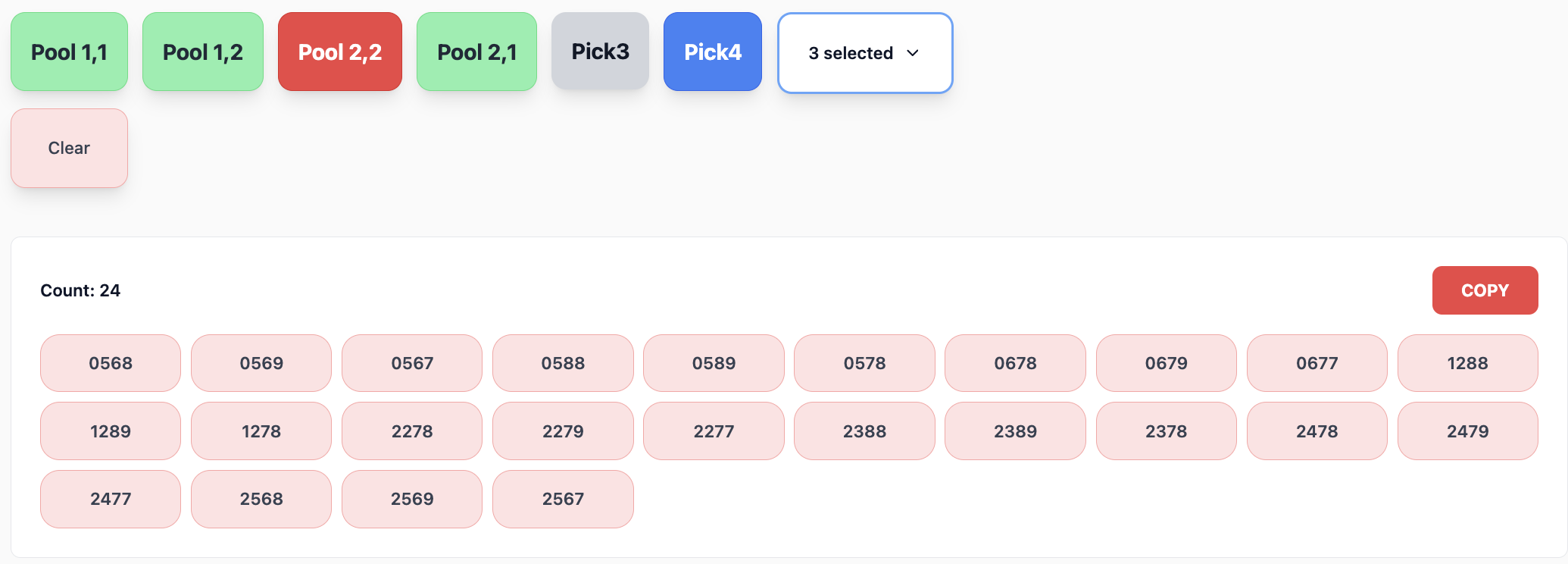Screen dimensions: 1568x564
Task: Switch to Pick3 mode
Action: point(600,52)
